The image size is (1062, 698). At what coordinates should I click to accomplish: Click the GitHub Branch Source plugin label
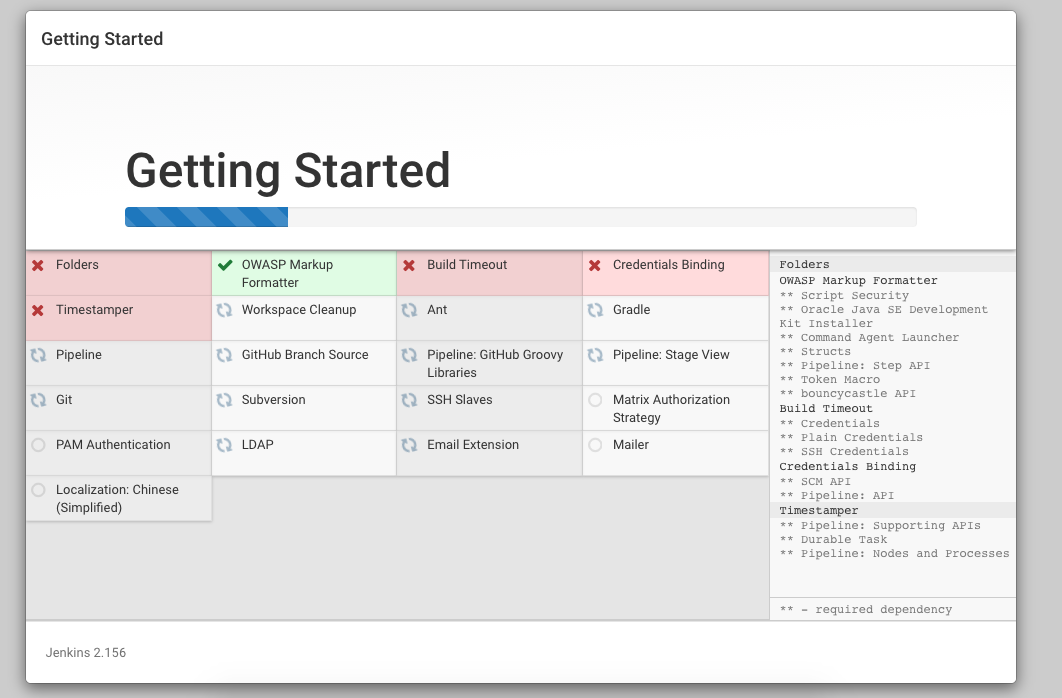(x=305, y=355)
